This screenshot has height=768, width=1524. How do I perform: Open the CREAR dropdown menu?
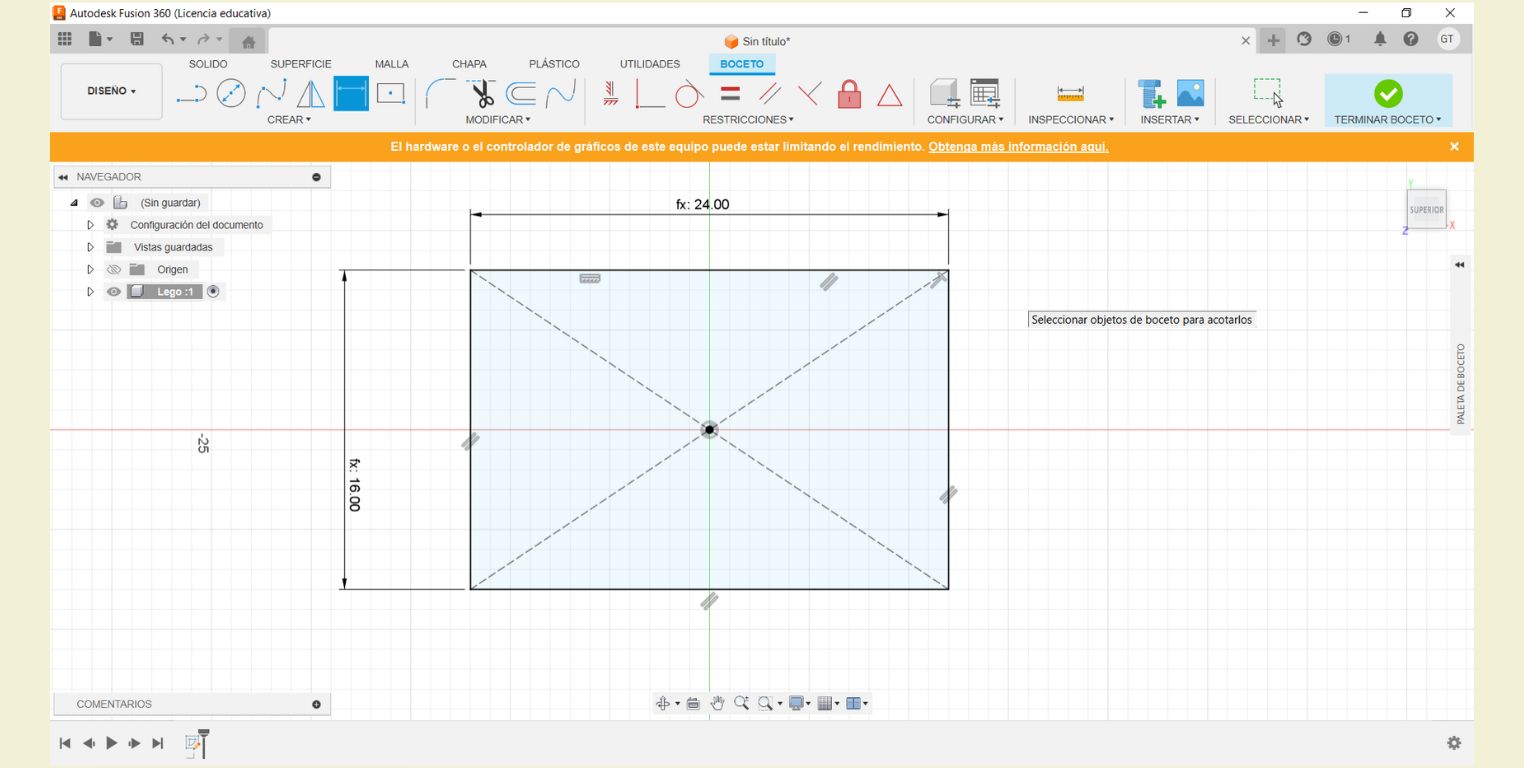[x=289, y=120]
